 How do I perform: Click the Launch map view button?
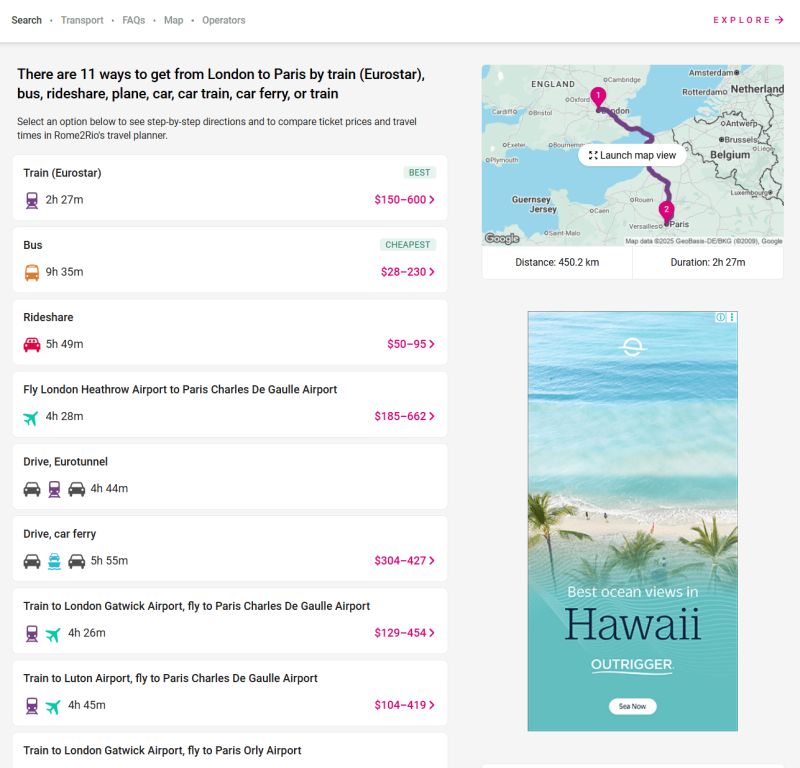coord(632,155)
